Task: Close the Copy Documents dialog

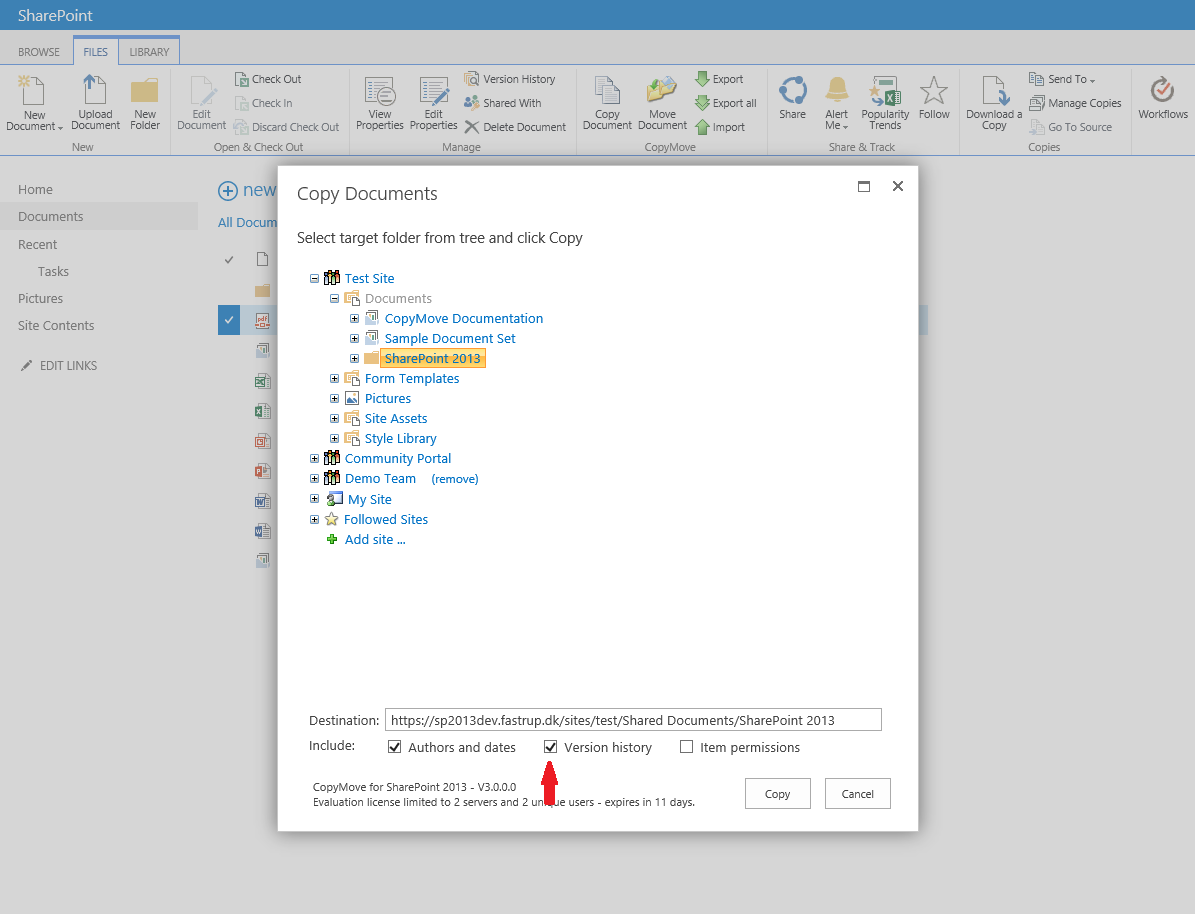Action: 898,186
